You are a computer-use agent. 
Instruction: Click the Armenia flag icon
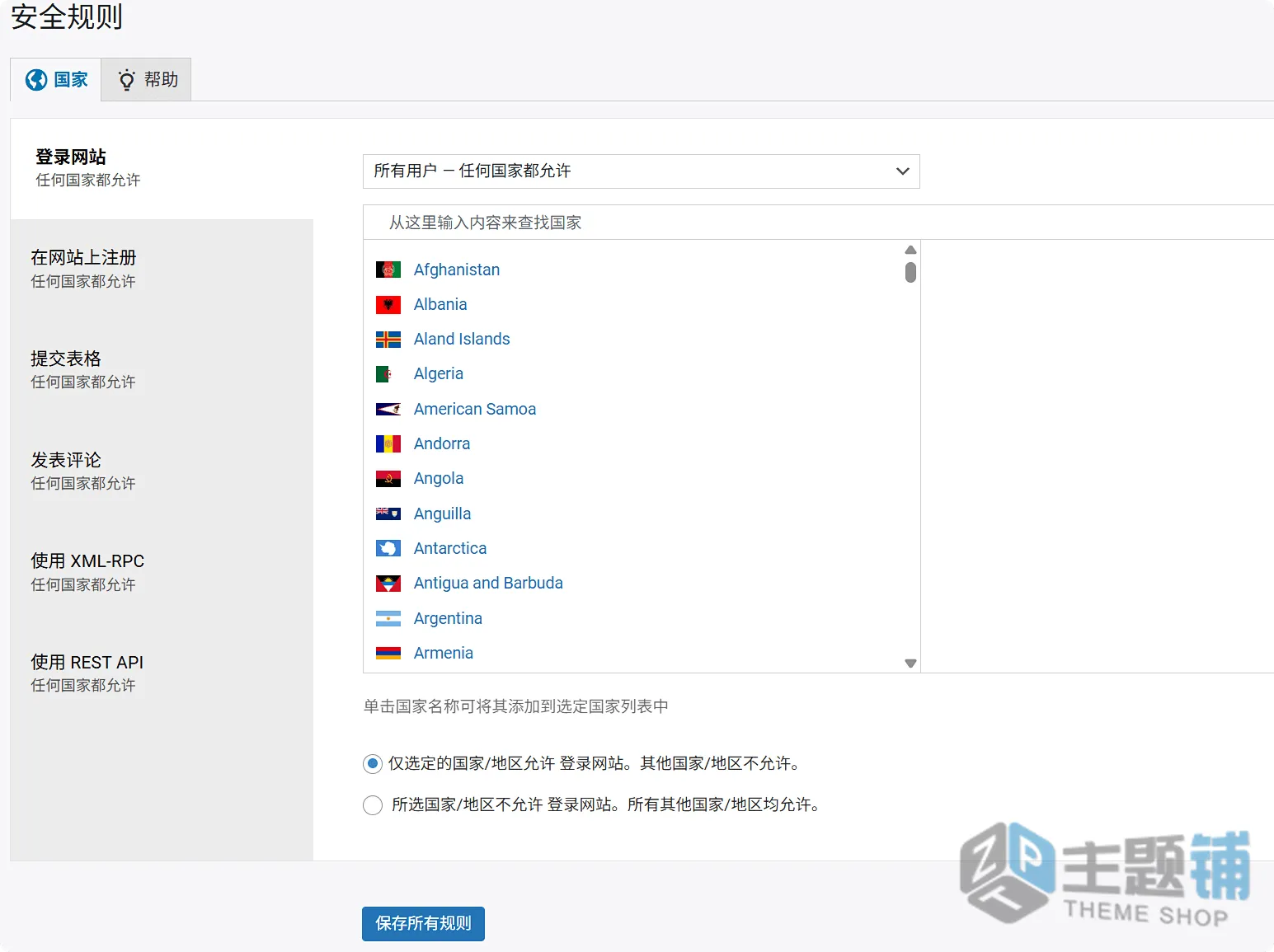(x=388, y=653)
